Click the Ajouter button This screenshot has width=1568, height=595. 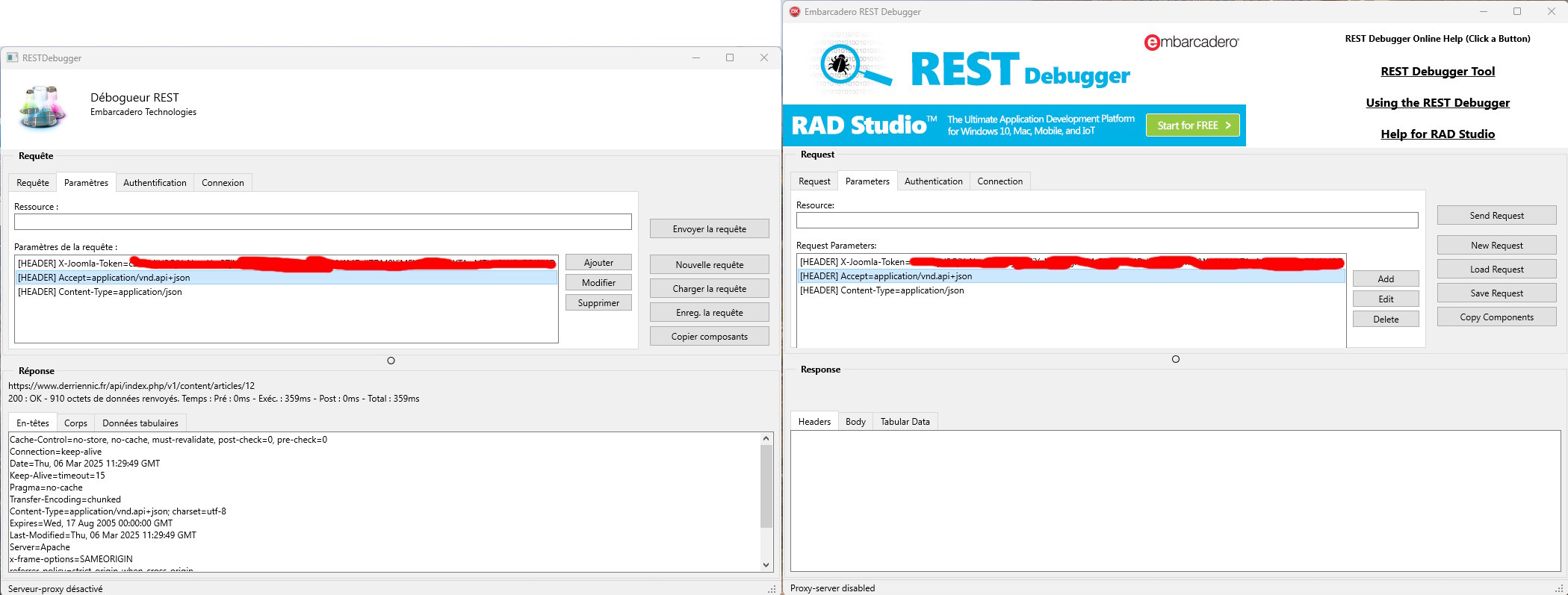pyautogui.click(x=598, y=262)
